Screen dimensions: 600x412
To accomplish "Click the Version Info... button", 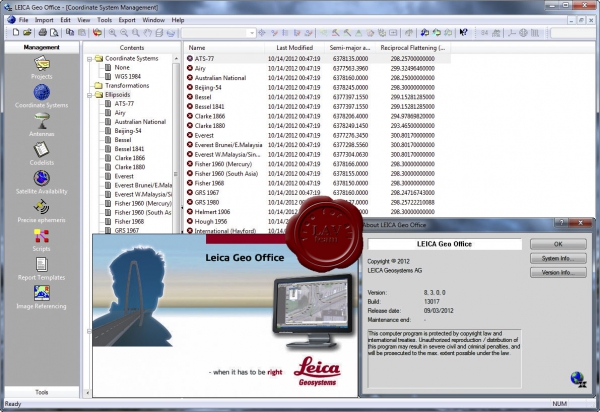I will point(558,272).
